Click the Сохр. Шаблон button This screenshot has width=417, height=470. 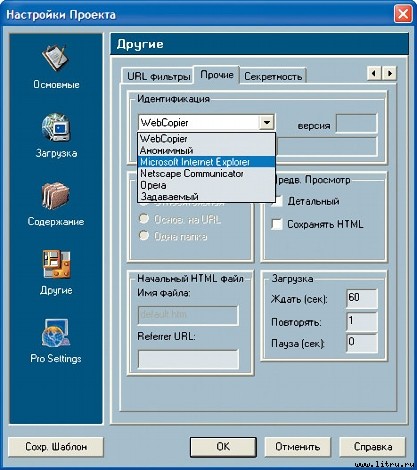[56, 446]
